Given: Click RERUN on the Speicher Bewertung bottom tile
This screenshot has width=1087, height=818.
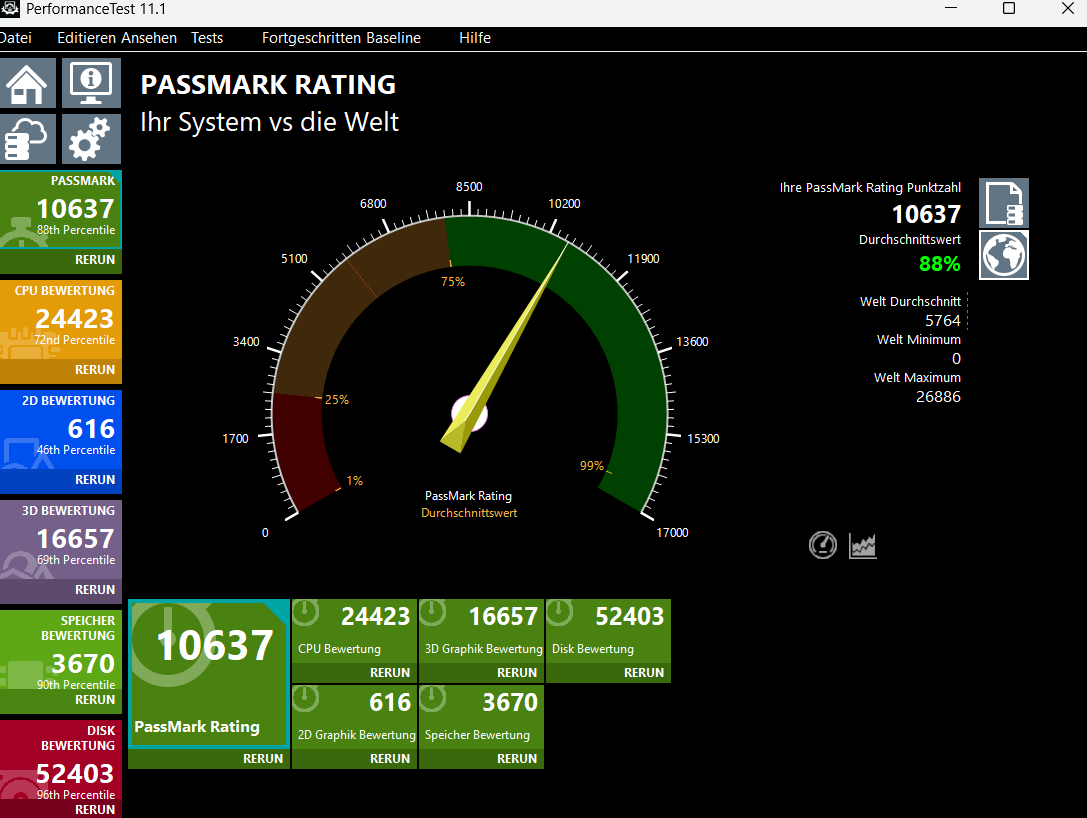Looking at the screenshot, I should 516,759.
